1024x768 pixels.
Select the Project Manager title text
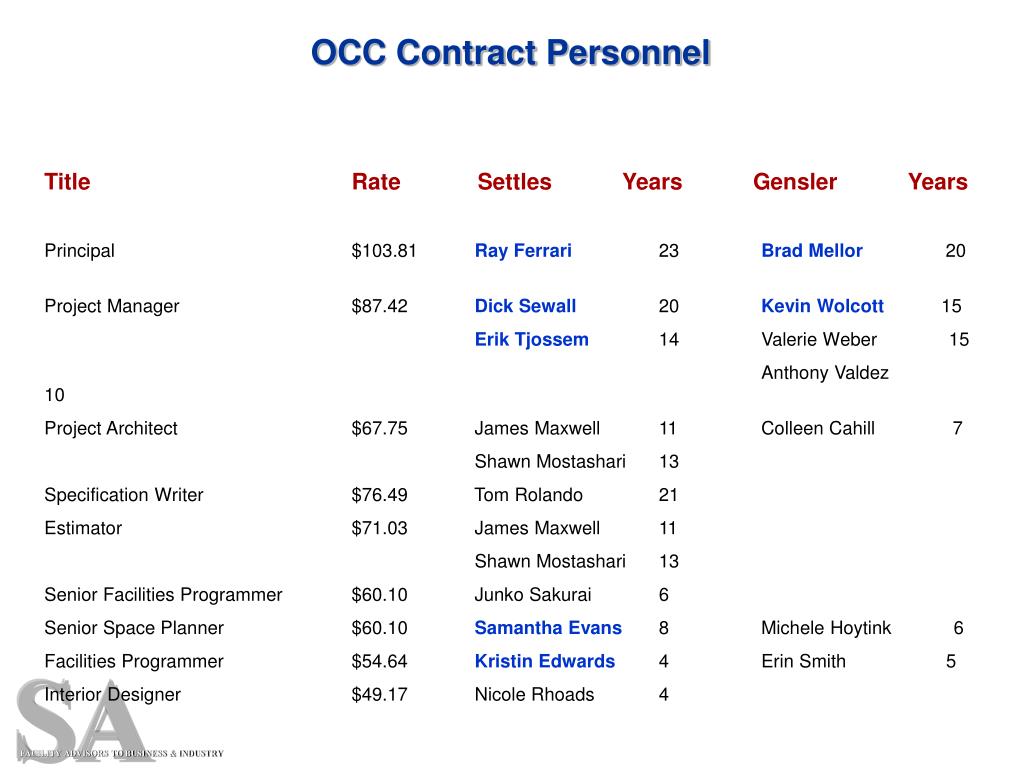(x=112, y=306)
